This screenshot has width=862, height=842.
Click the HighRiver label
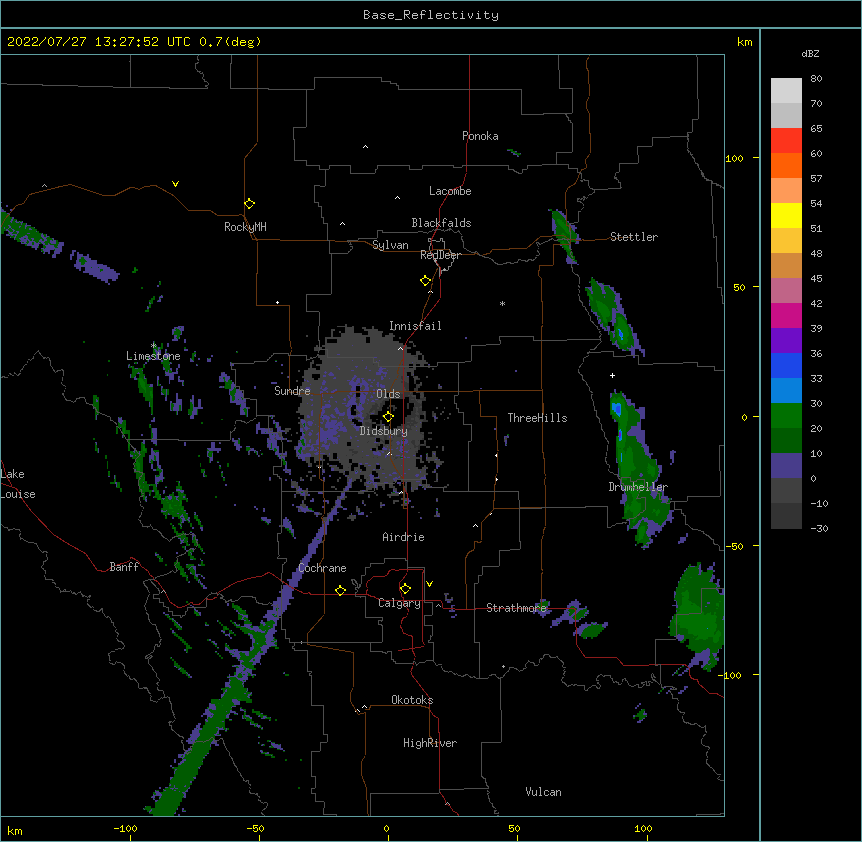click(430, 743)
